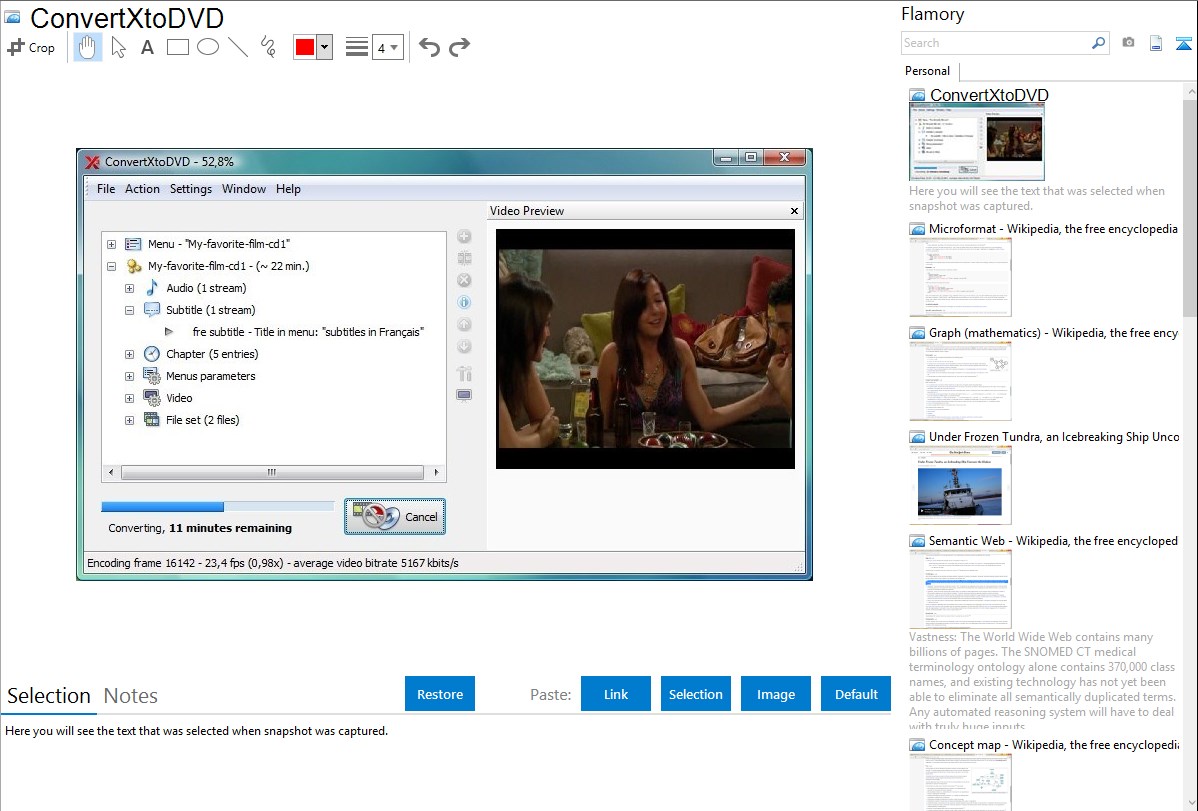Click the camera snapshot icon
This screenshot has height=811, width=1198.
coord(1128,43)
